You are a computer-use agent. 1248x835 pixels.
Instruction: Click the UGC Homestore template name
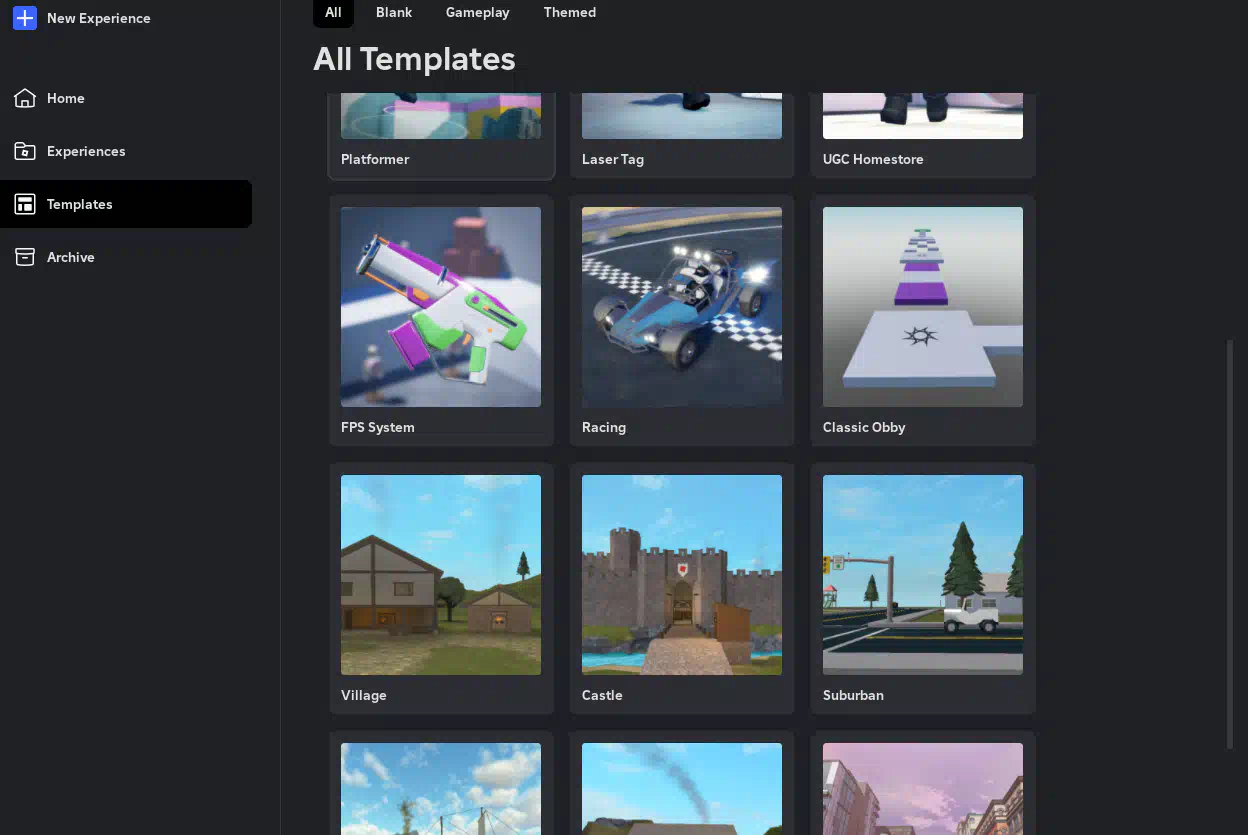[873, 159]
